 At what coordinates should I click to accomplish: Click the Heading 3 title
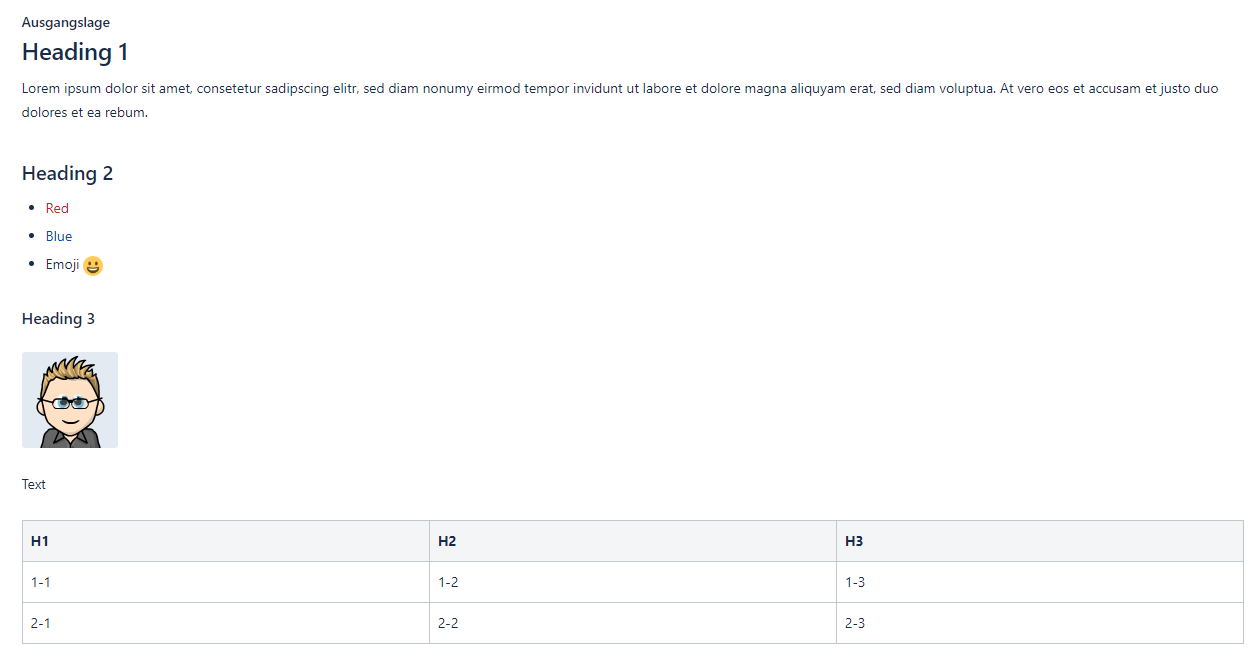(58, 319)
